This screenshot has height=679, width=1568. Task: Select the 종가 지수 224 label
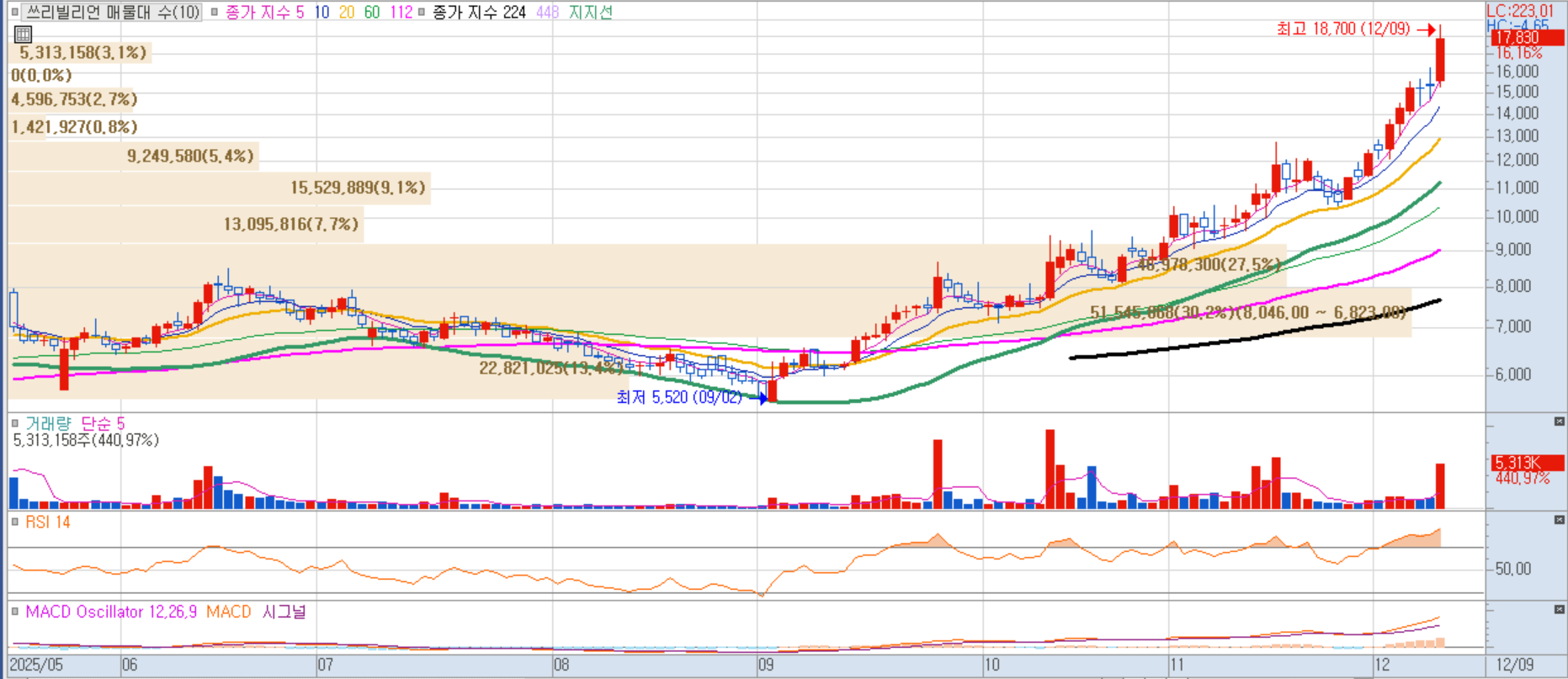(x=479, y=13)
